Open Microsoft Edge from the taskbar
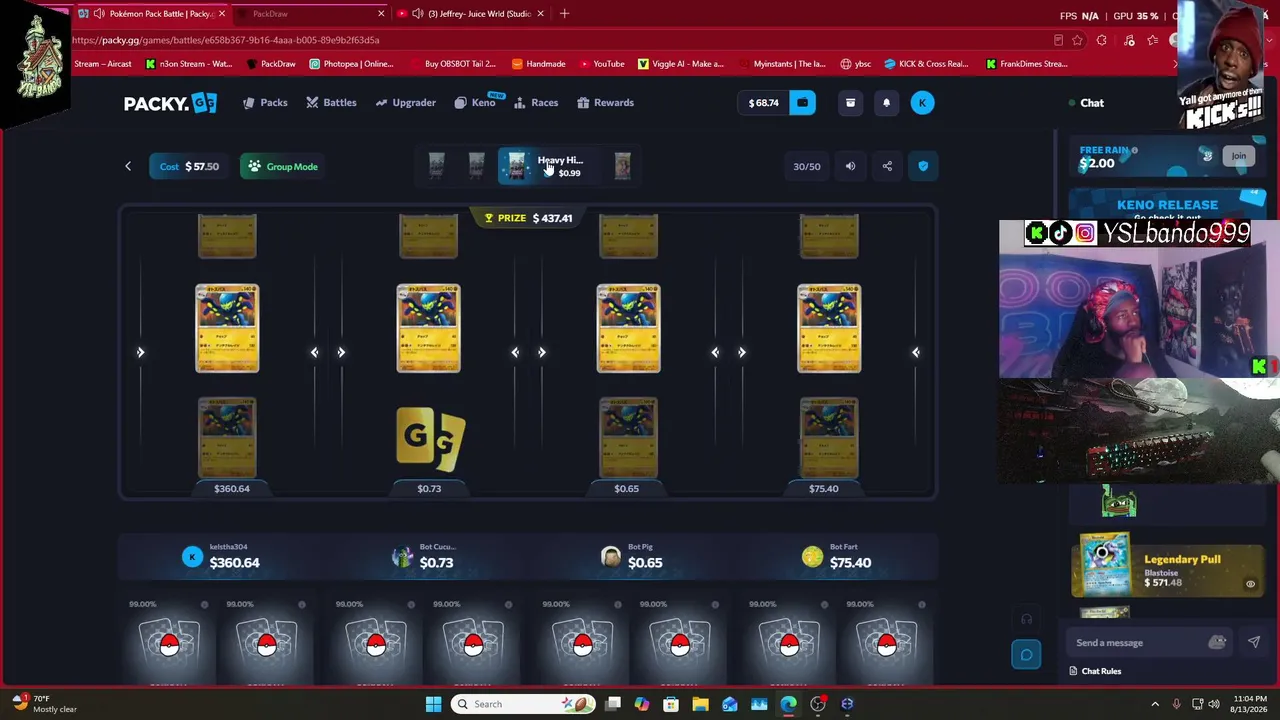Viewport: 1280px width, 720px height. point(788,704)
